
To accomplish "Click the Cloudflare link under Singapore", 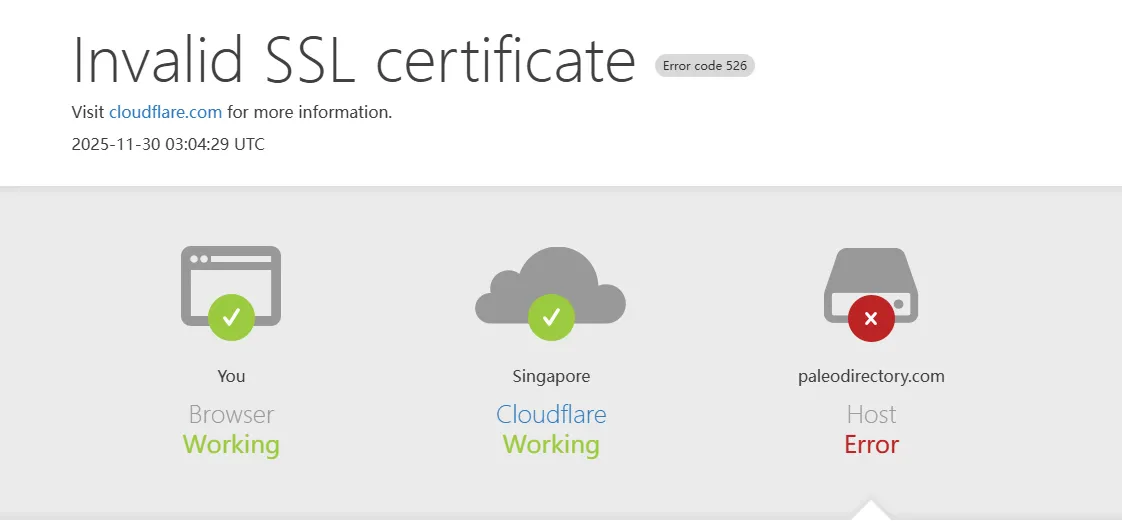I will coord(551,415).
